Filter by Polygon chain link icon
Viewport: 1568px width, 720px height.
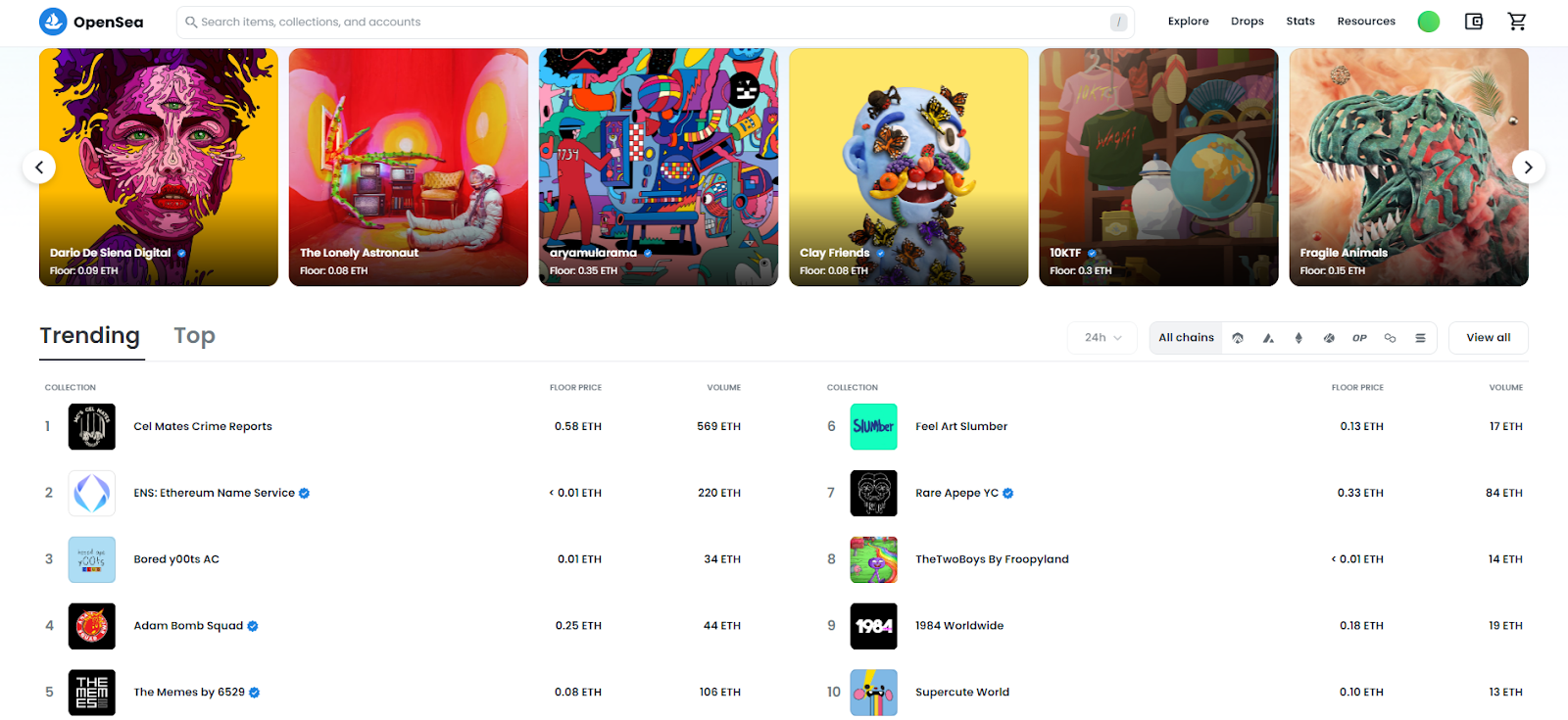1390,338
